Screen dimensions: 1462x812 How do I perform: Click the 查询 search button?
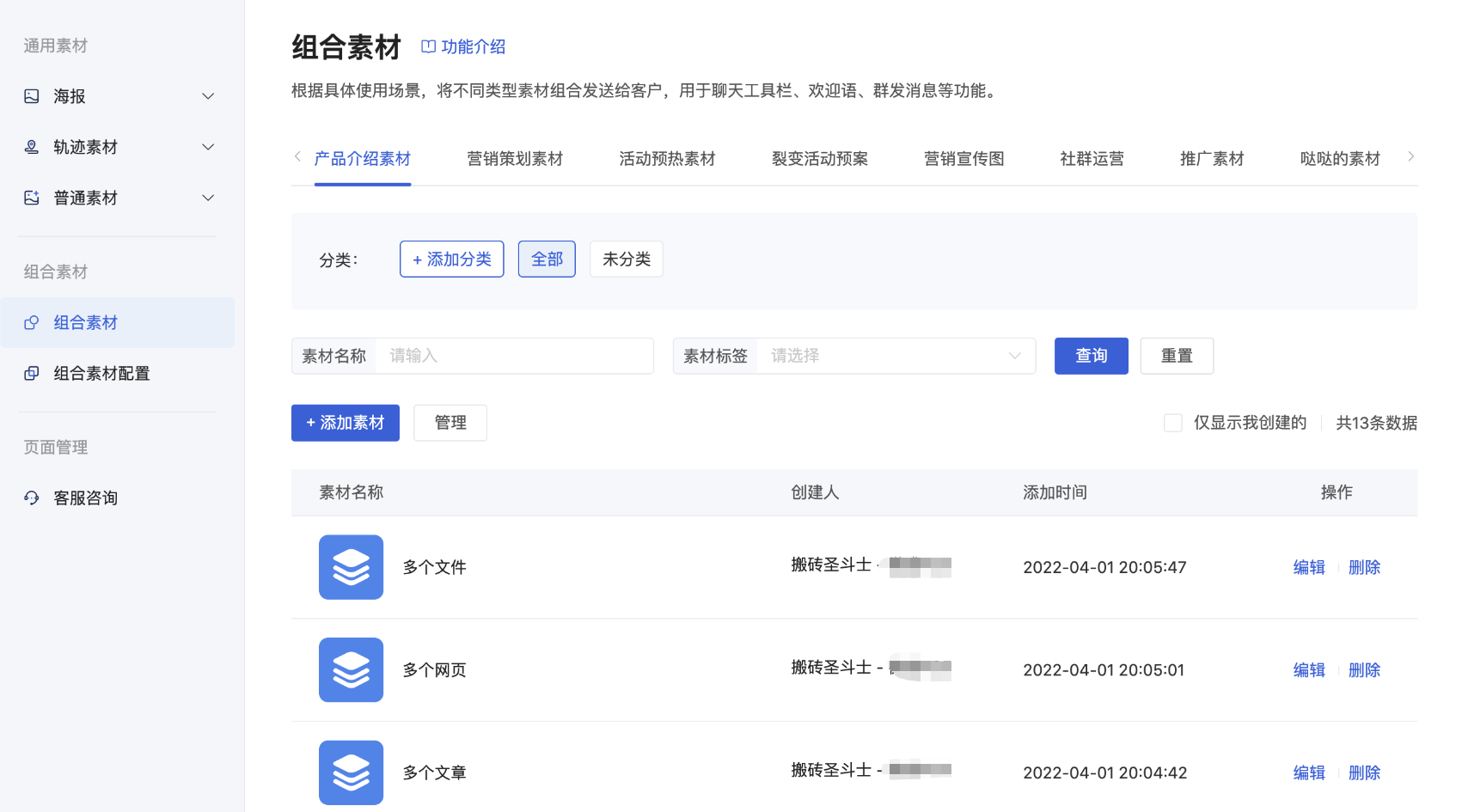[x=1092, y=356]
